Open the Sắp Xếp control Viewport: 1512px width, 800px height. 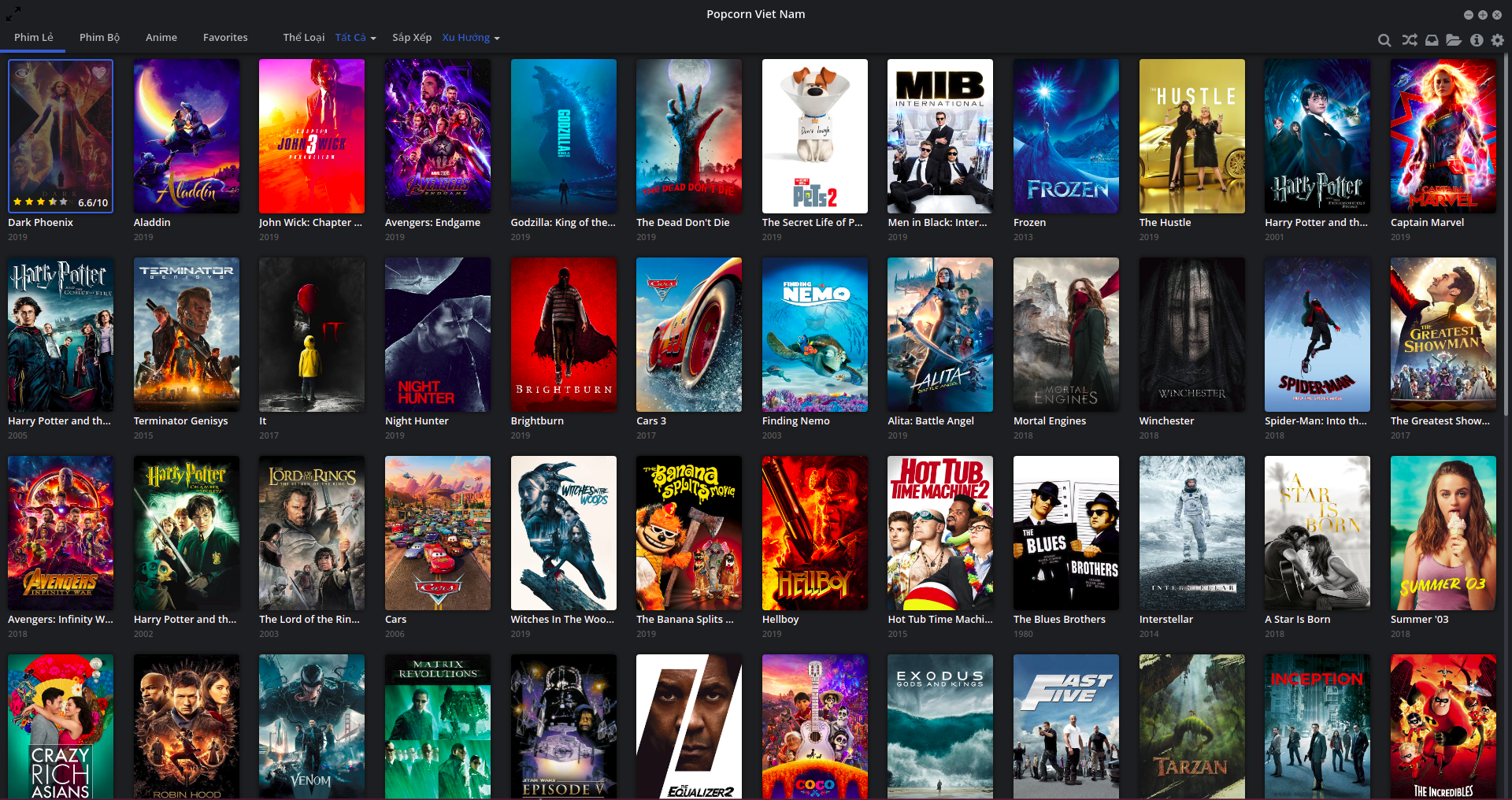click(411, 37)
